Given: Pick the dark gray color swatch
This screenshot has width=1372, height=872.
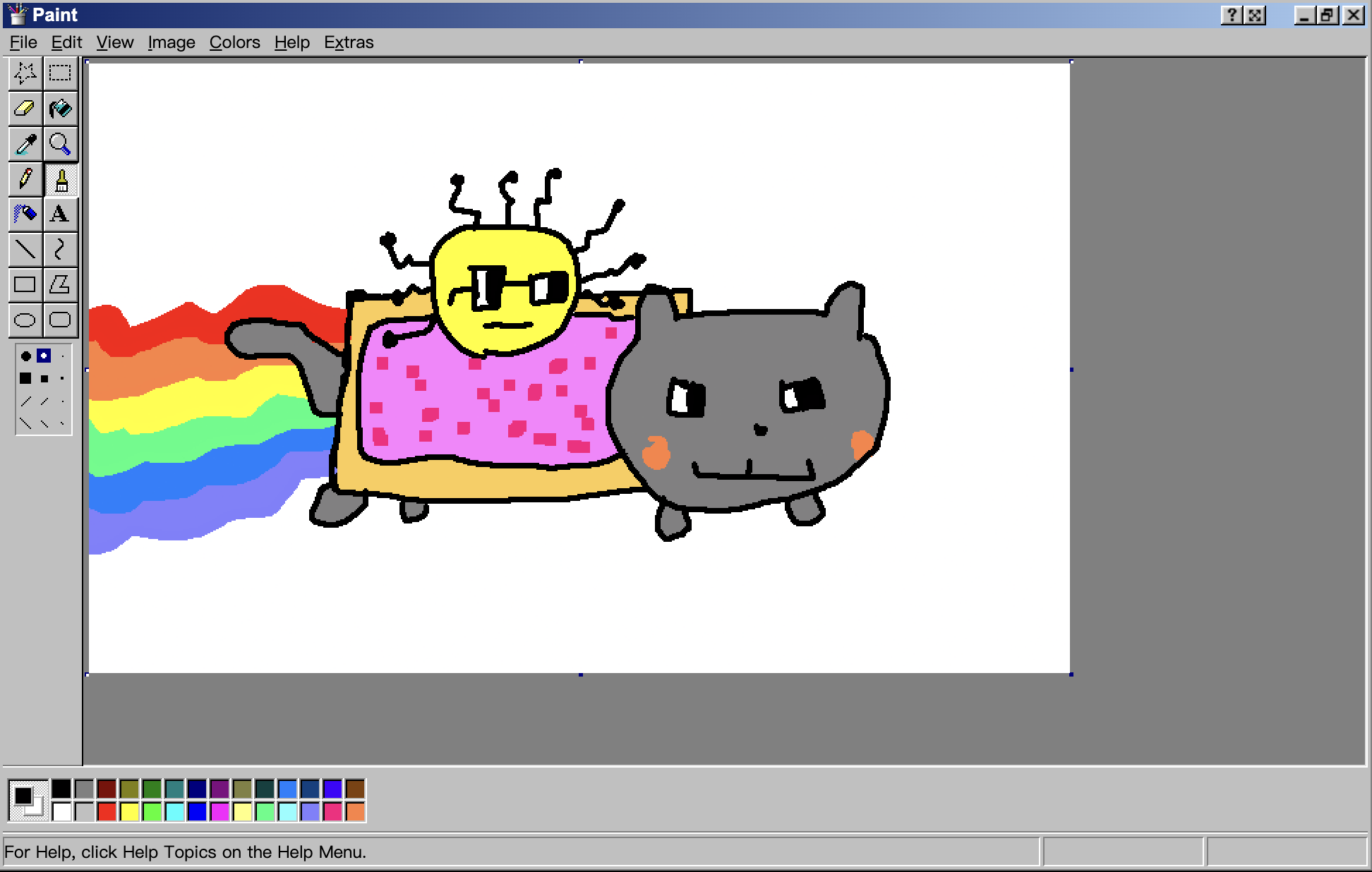Looking at the screenshot, I should click(x=84, y=789).
